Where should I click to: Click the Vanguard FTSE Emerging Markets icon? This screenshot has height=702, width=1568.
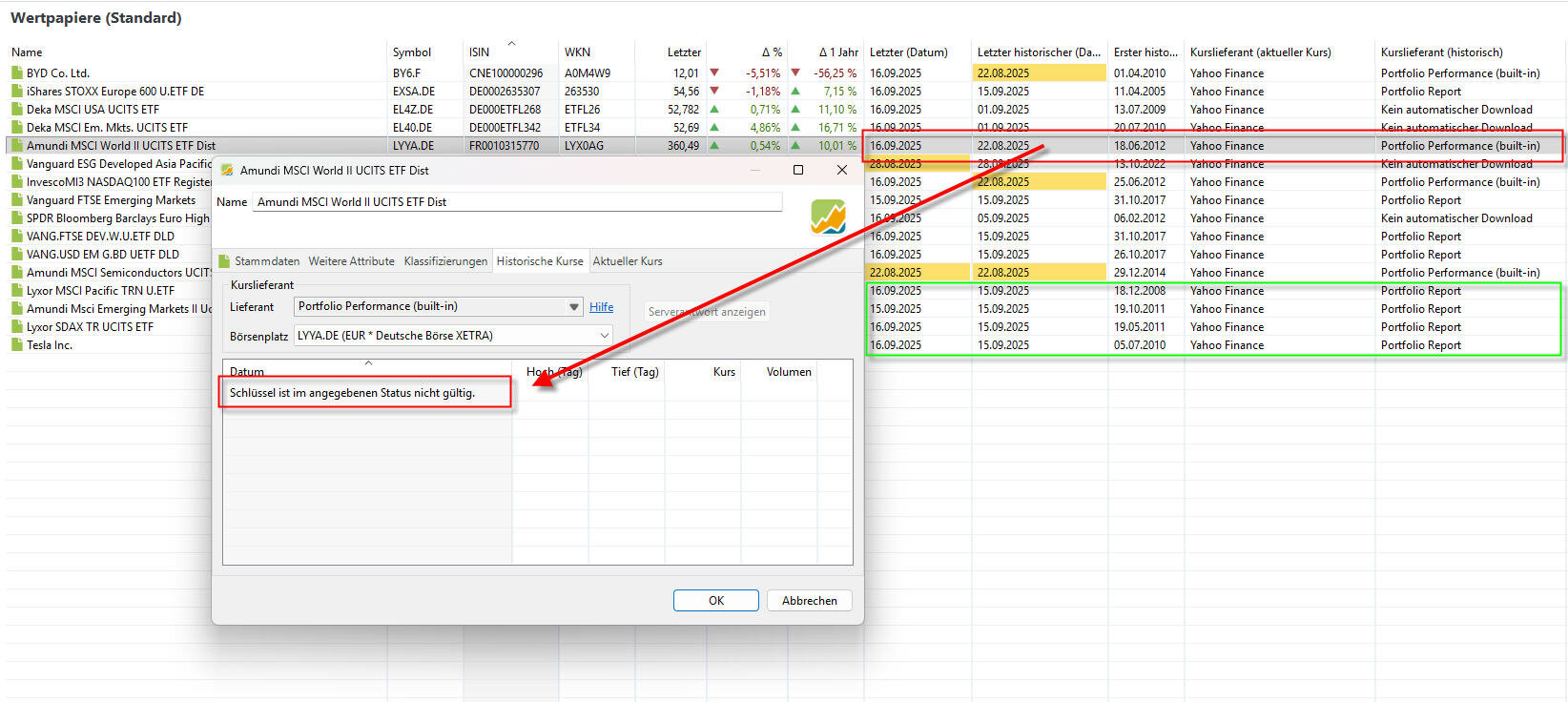[x=16, y=200]
